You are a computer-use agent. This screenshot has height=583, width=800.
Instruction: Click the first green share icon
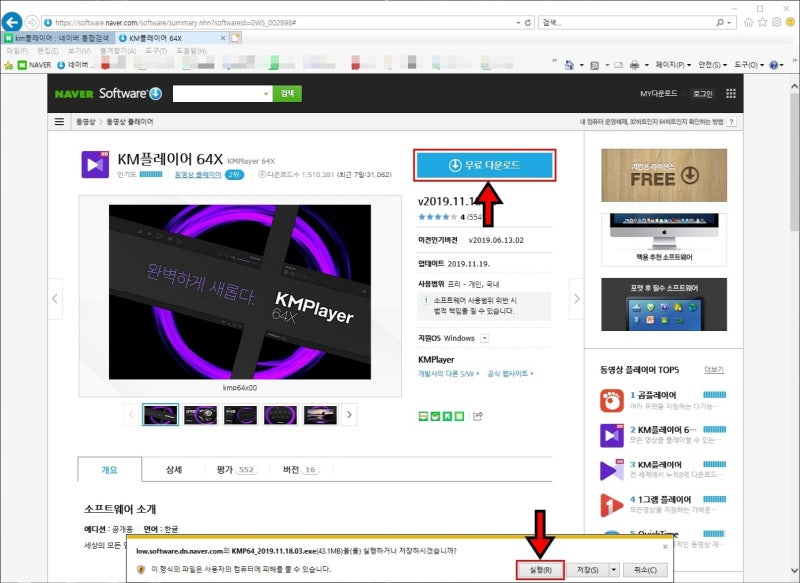coord(423,416)
